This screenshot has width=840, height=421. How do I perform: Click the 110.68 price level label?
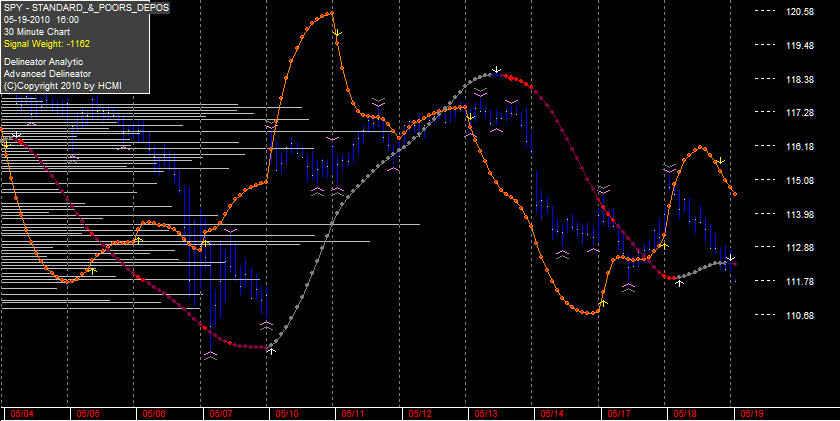tap(800, 315)
